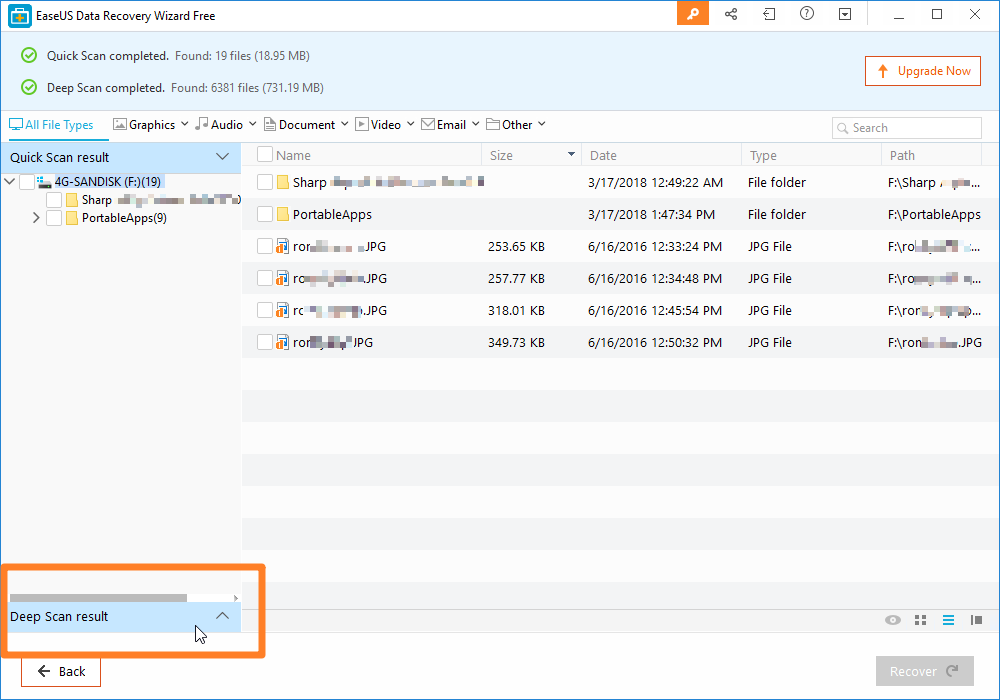Expand the PortableApps(9) tree node
The width and height of the screenshot is (1000, 700).
[36, 218]
